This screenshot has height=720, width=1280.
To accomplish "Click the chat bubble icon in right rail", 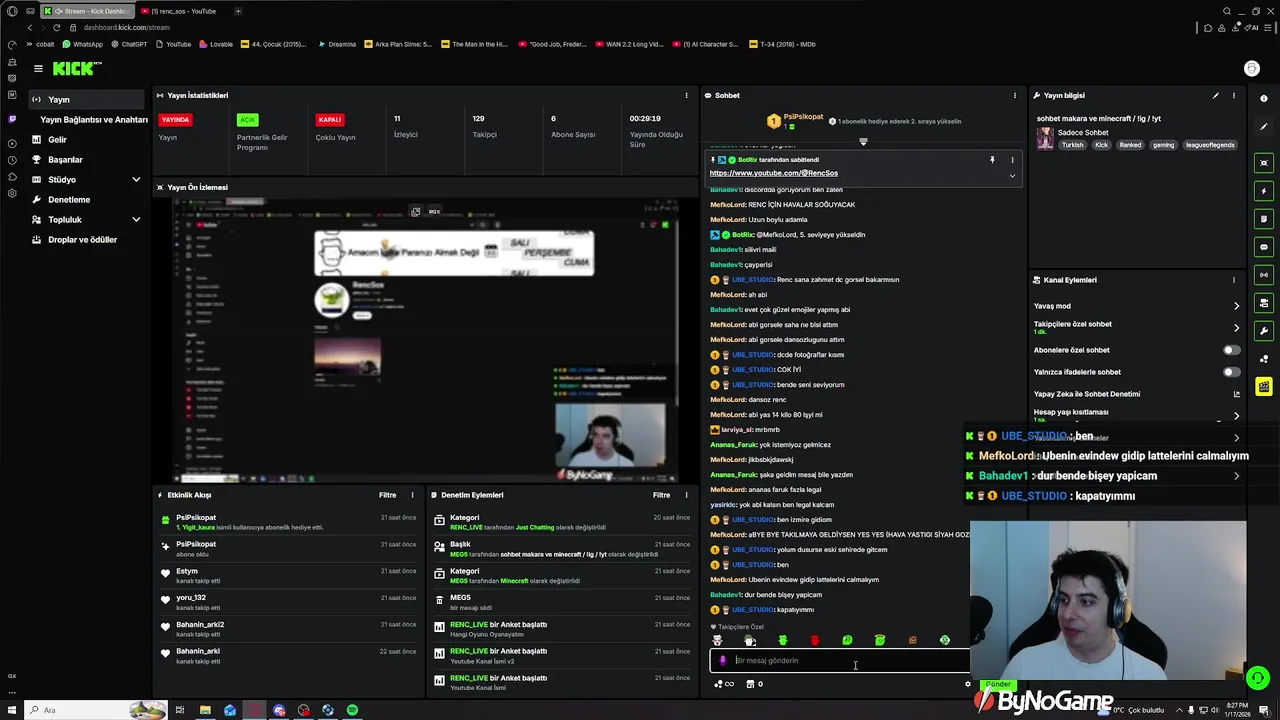I will (x=1264, y=247).
